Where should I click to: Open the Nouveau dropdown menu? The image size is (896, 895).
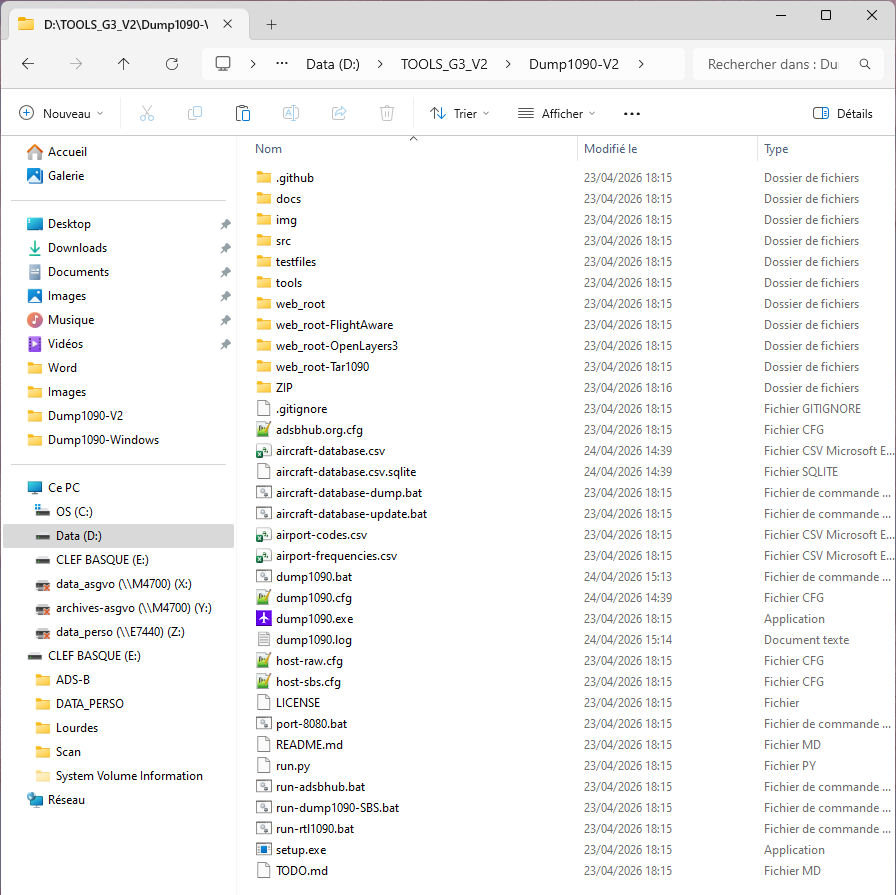(x=61, y=113)
